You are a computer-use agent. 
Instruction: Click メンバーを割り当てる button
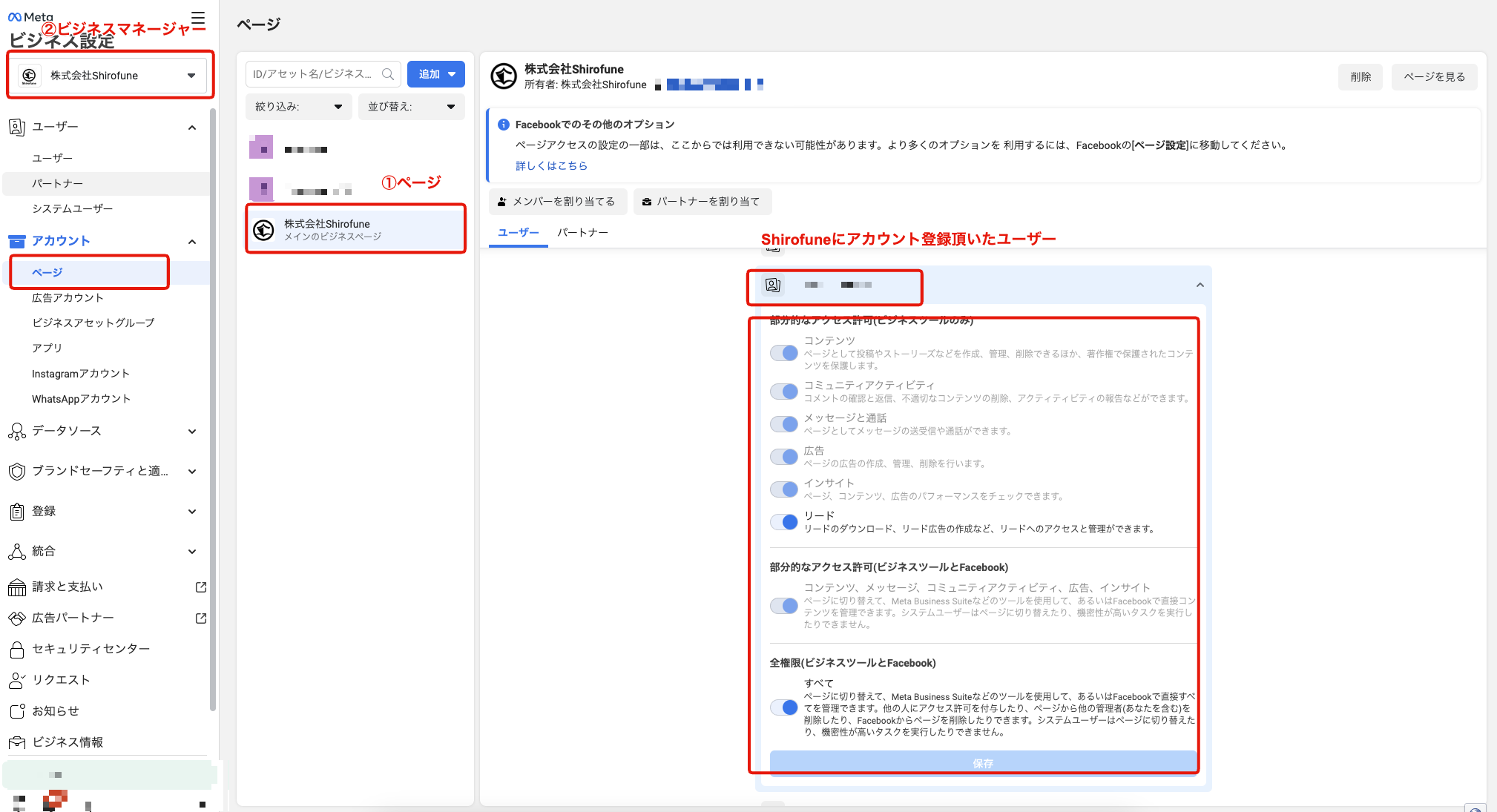(557, 202)
